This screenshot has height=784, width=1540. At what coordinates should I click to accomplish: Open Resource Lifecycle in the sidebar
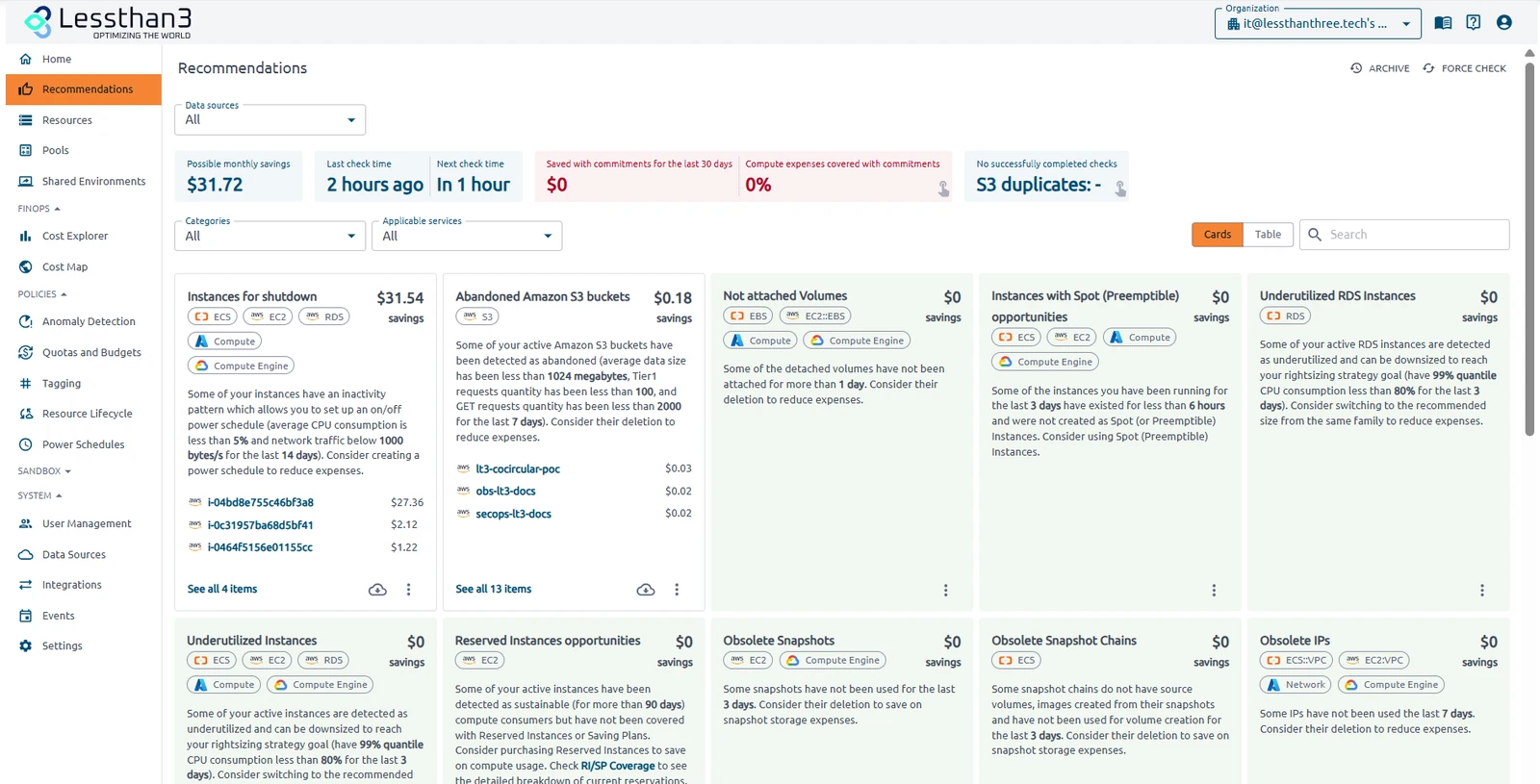pos(84,414)
